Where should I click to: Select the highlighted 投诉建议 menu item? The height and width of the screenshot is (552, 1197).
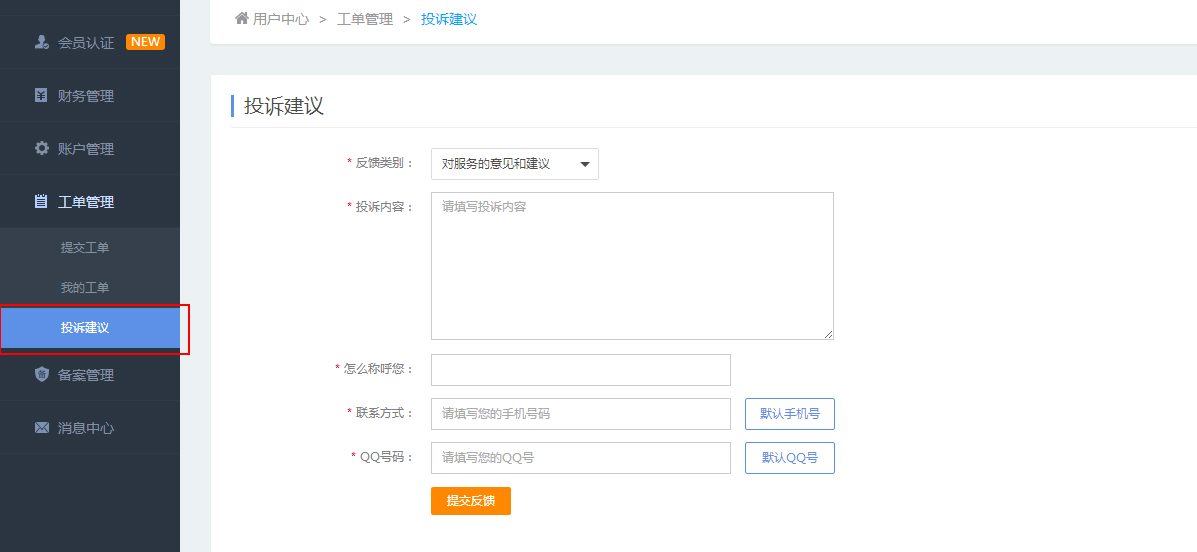tap(89, 328)
